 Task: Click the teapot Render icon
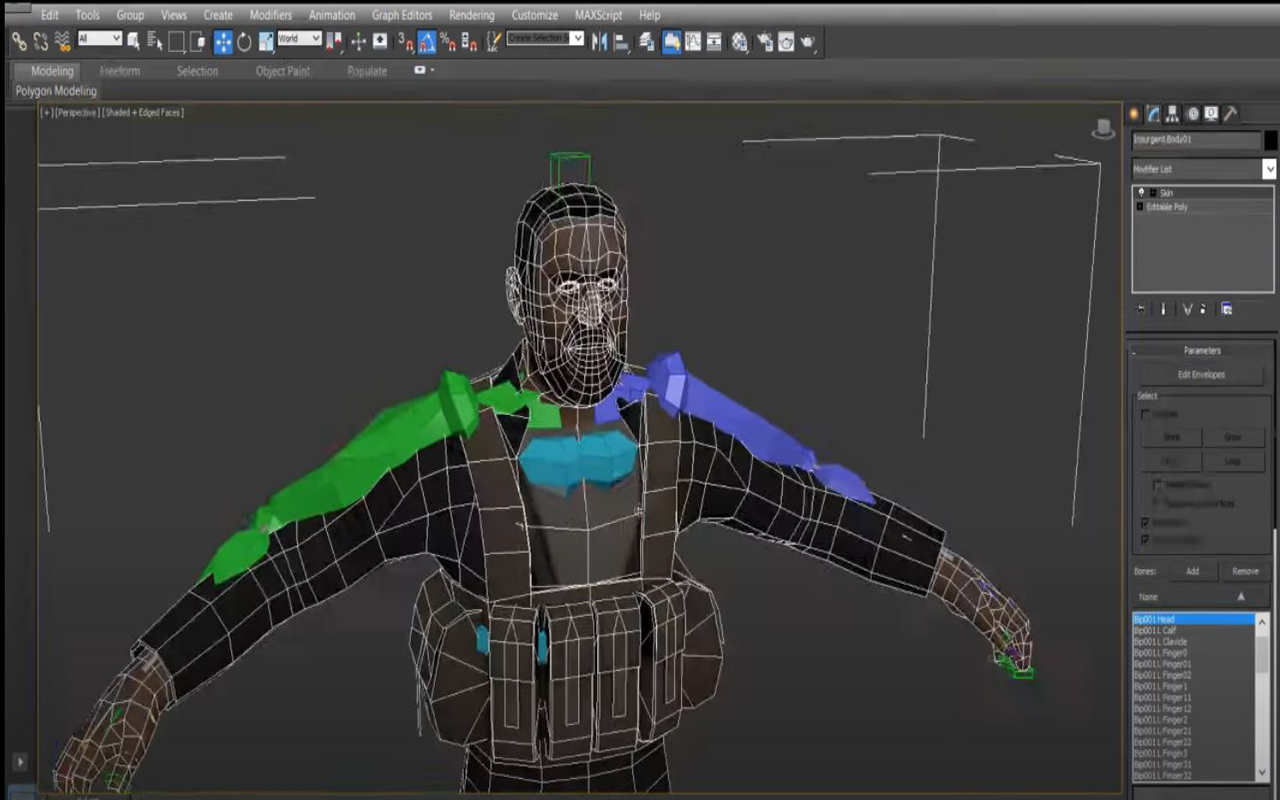808,41
